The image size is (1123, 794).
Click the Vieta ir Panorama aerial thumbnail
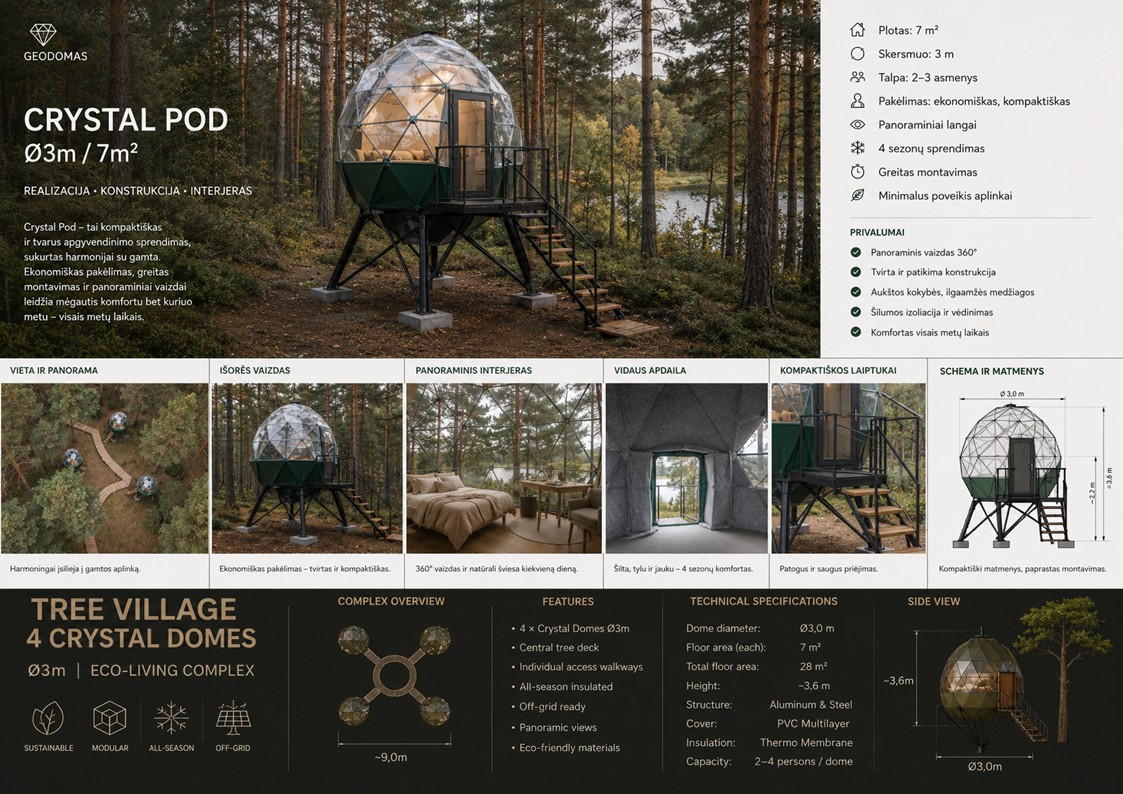click(x=105, y=468)
